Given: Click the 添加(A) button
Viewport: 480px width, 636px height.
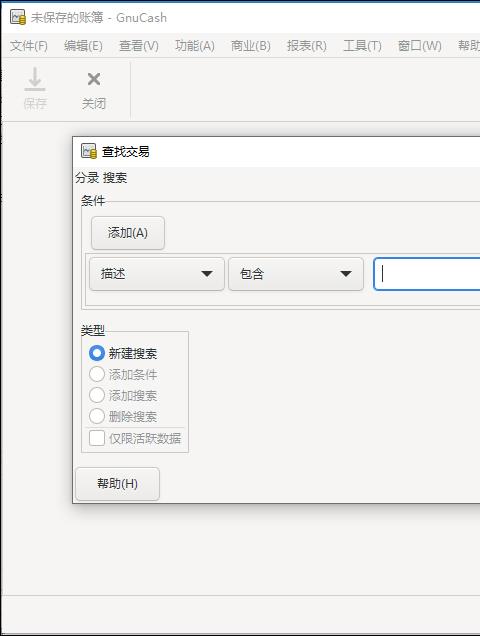Looking at the screenshot, I should (128, 233).
